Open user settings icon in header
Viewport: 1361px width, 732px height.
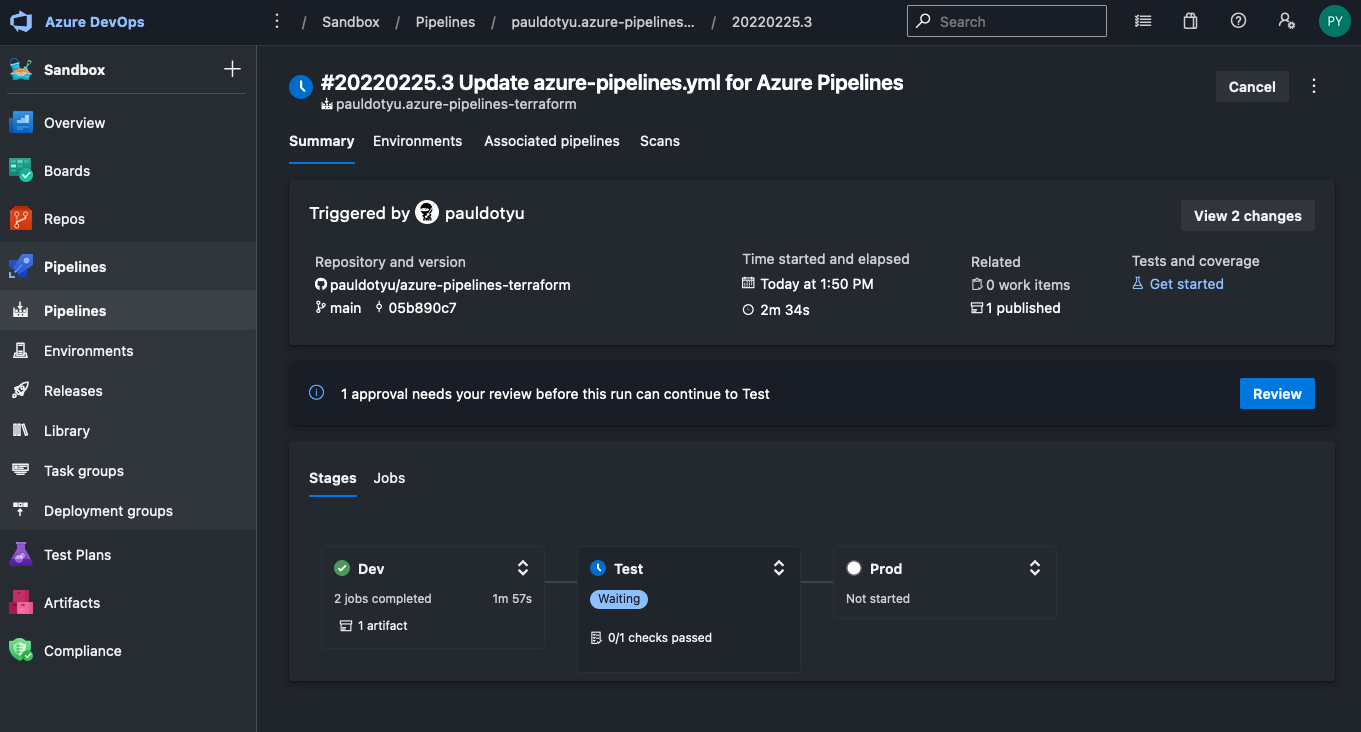pyautogui.click(x=1286, y=21)
